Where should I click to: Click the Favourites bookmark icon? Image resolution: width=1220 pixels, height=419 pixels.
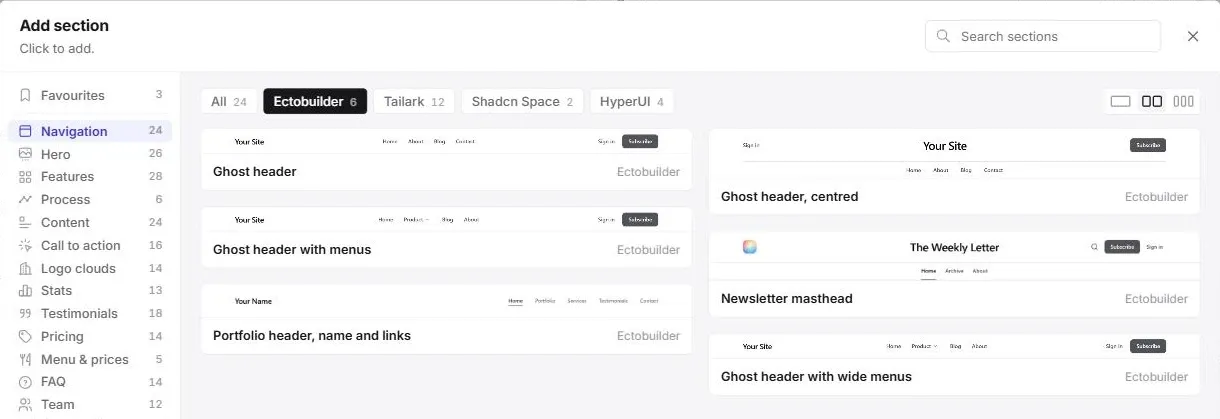tap(25, 95)
